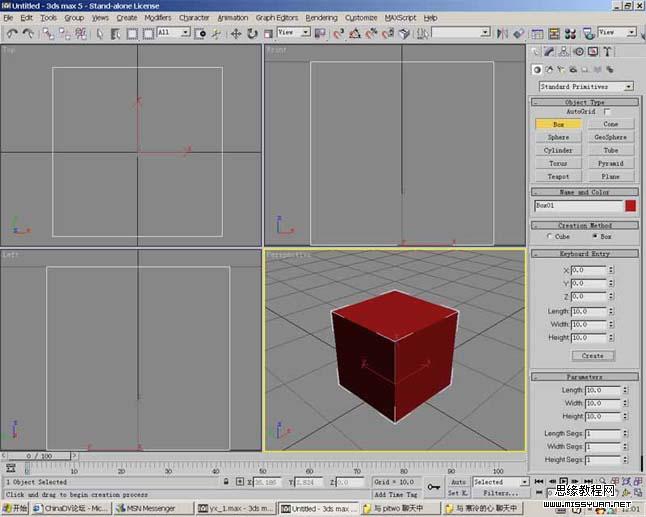Open the Motion panel tab
Image resolution: width=646 pixels, height=517 pixels.
[x=578, y=51]
